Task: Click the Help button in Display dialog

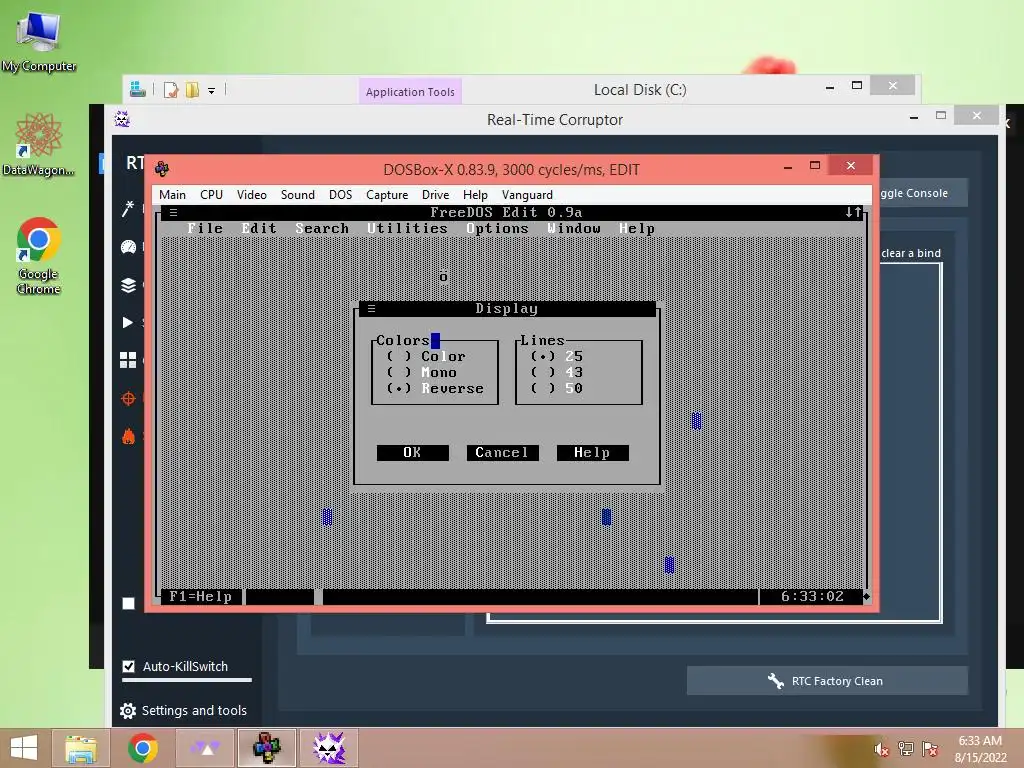Action: pos(592,453)
